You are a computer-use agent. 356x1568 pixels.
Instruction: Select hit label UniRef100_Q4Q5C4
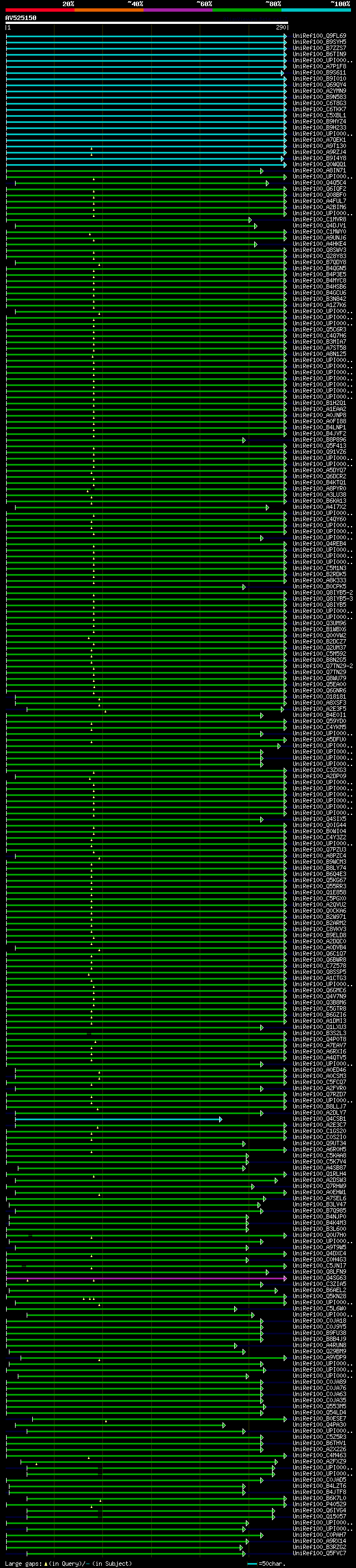tap(319, 182)
